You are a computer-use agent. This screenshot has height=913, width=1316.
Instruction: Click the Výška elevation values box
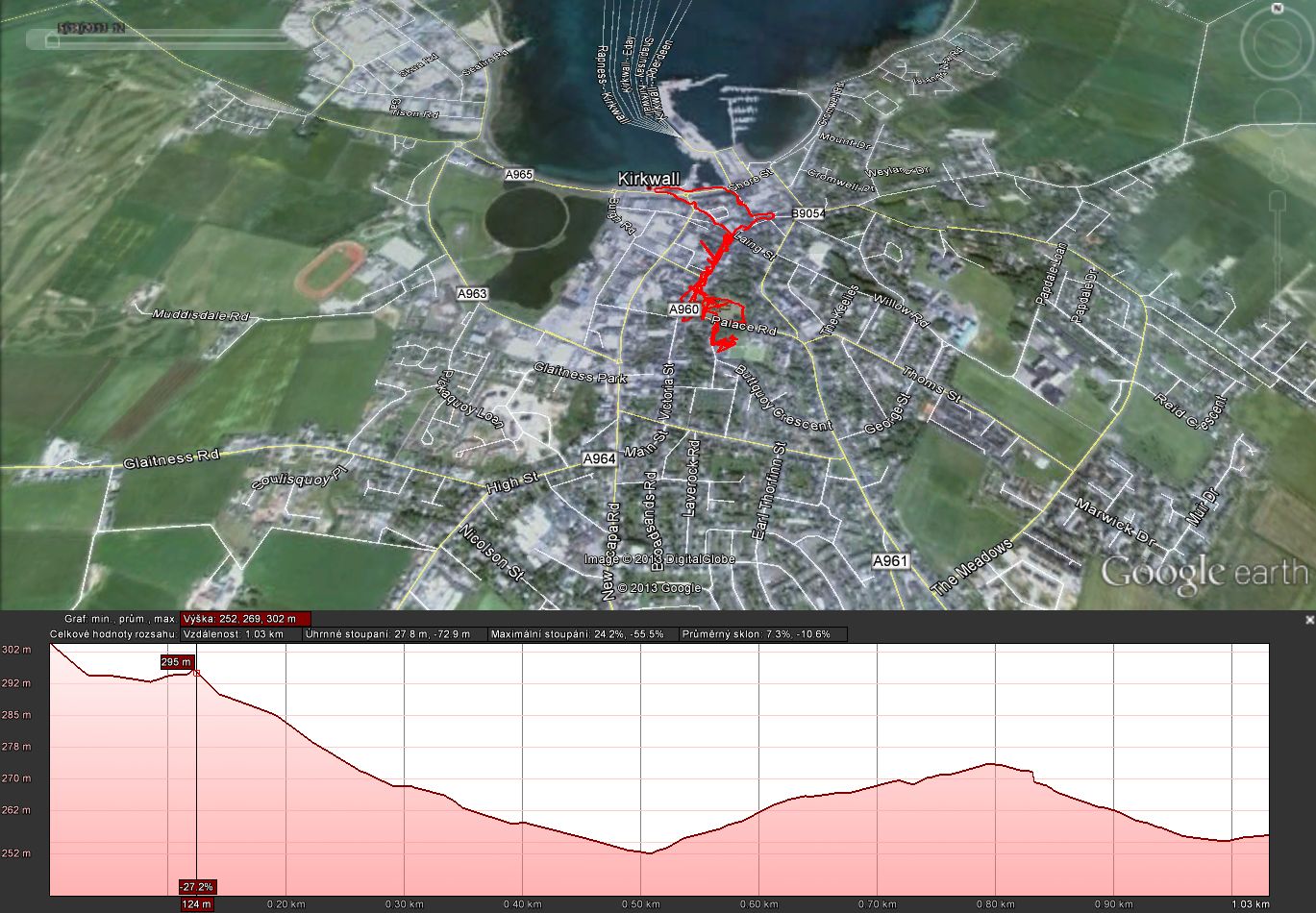[245, 619]
